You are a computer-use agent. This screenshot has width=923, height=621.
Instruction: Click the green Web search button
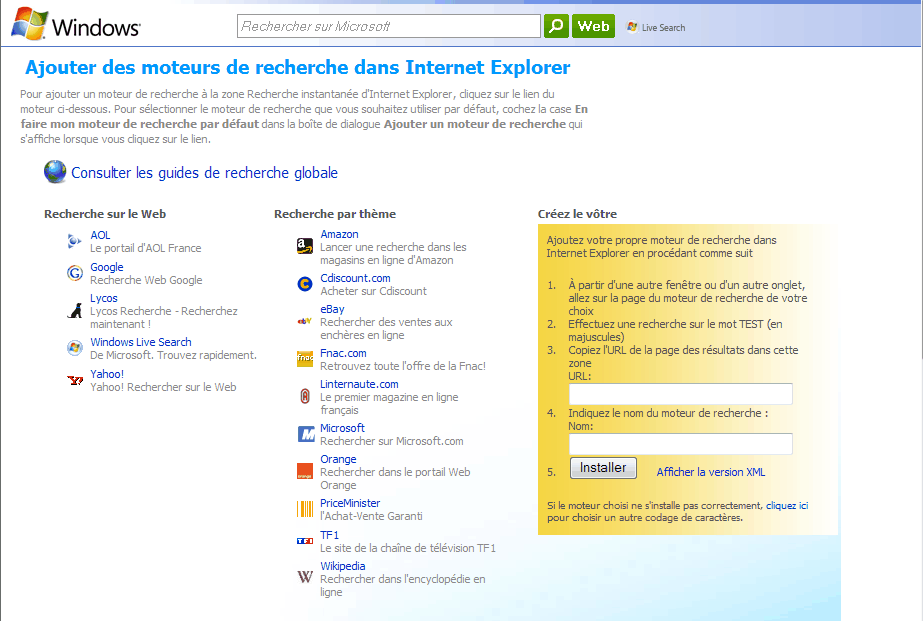(x=593, y=26)
